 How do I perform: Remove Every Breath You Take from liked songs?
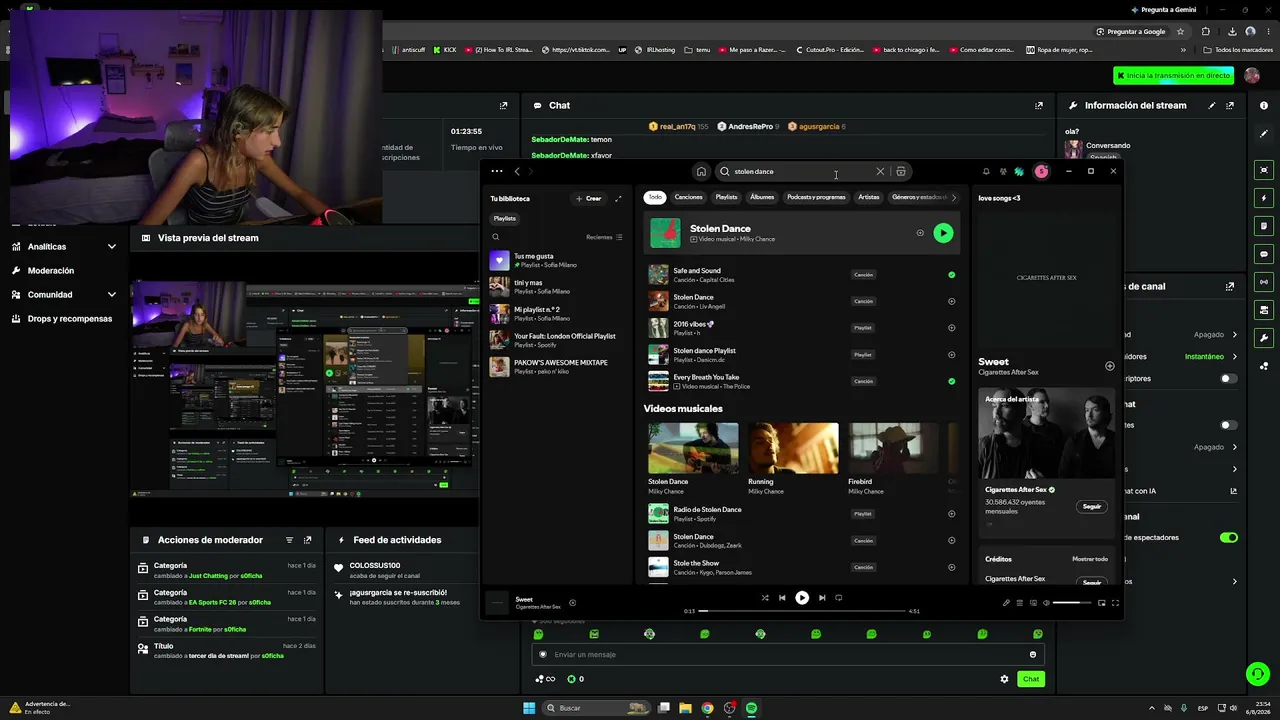(x=951, y=381)
